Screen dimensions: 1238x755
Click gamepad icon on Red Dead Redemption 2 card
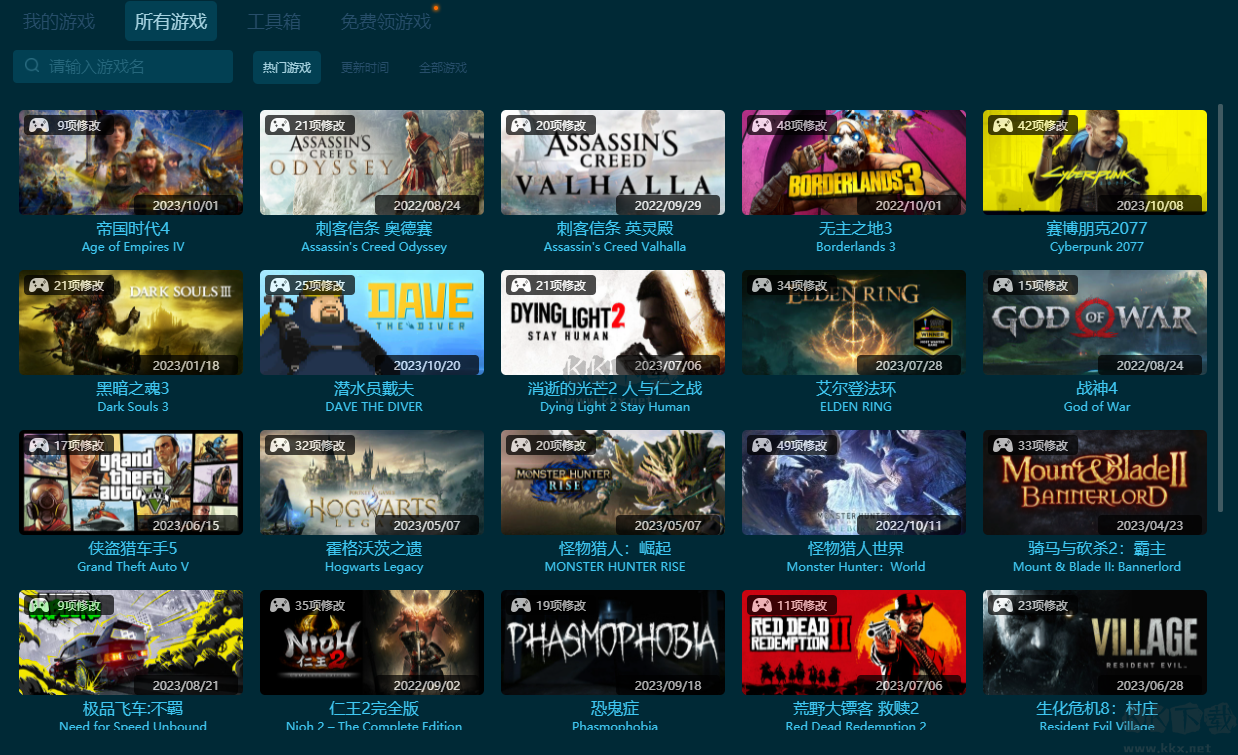[x=761, y=605]
